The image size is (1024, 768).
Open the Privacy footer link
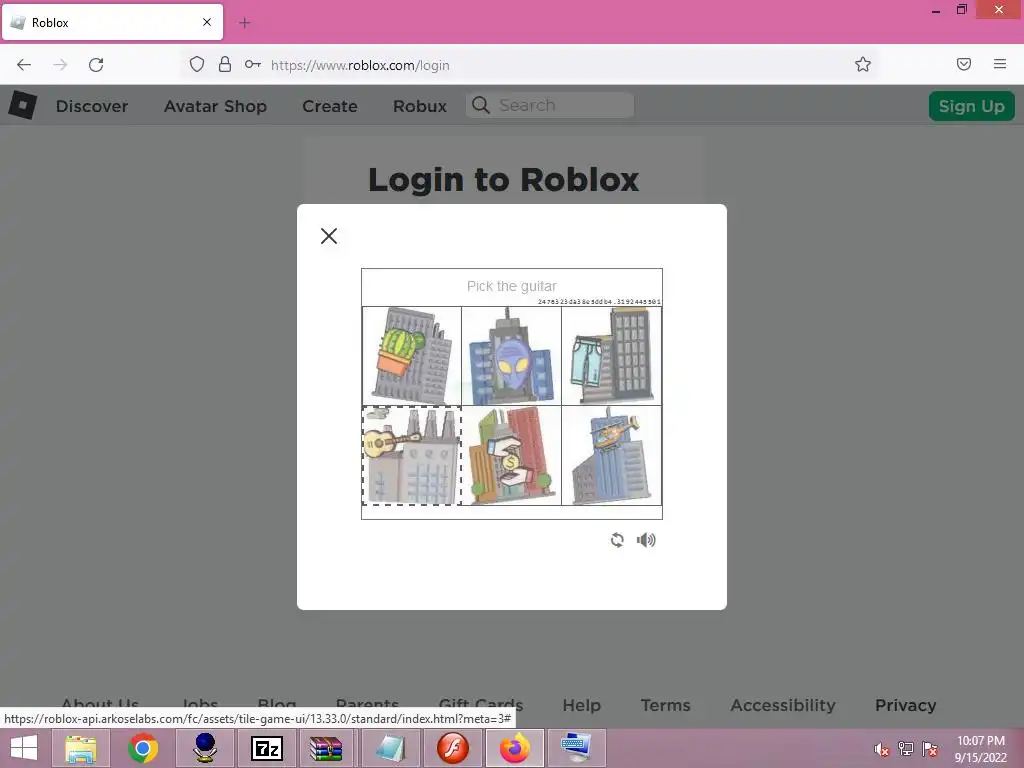[906, 705]
